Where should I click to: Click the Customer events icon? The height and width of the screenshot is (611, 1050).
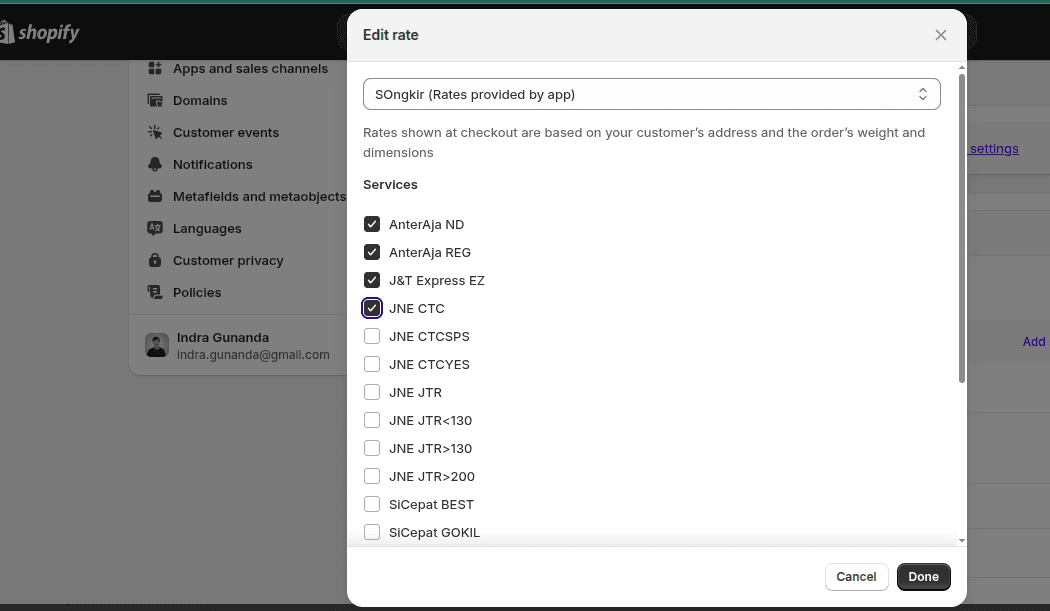pos(155,133)
